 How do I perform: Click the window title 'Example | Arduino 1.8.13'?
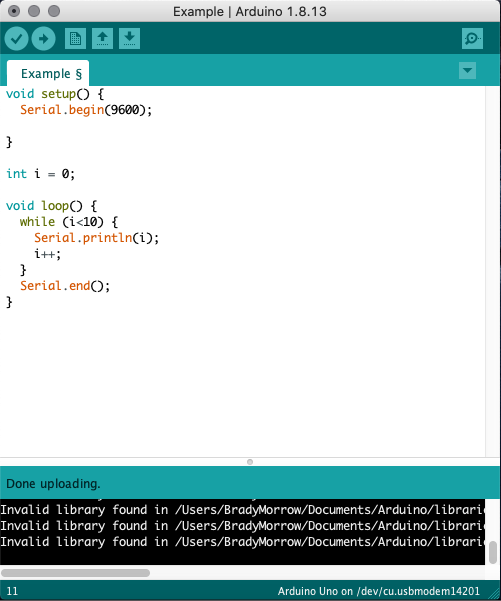250,11
